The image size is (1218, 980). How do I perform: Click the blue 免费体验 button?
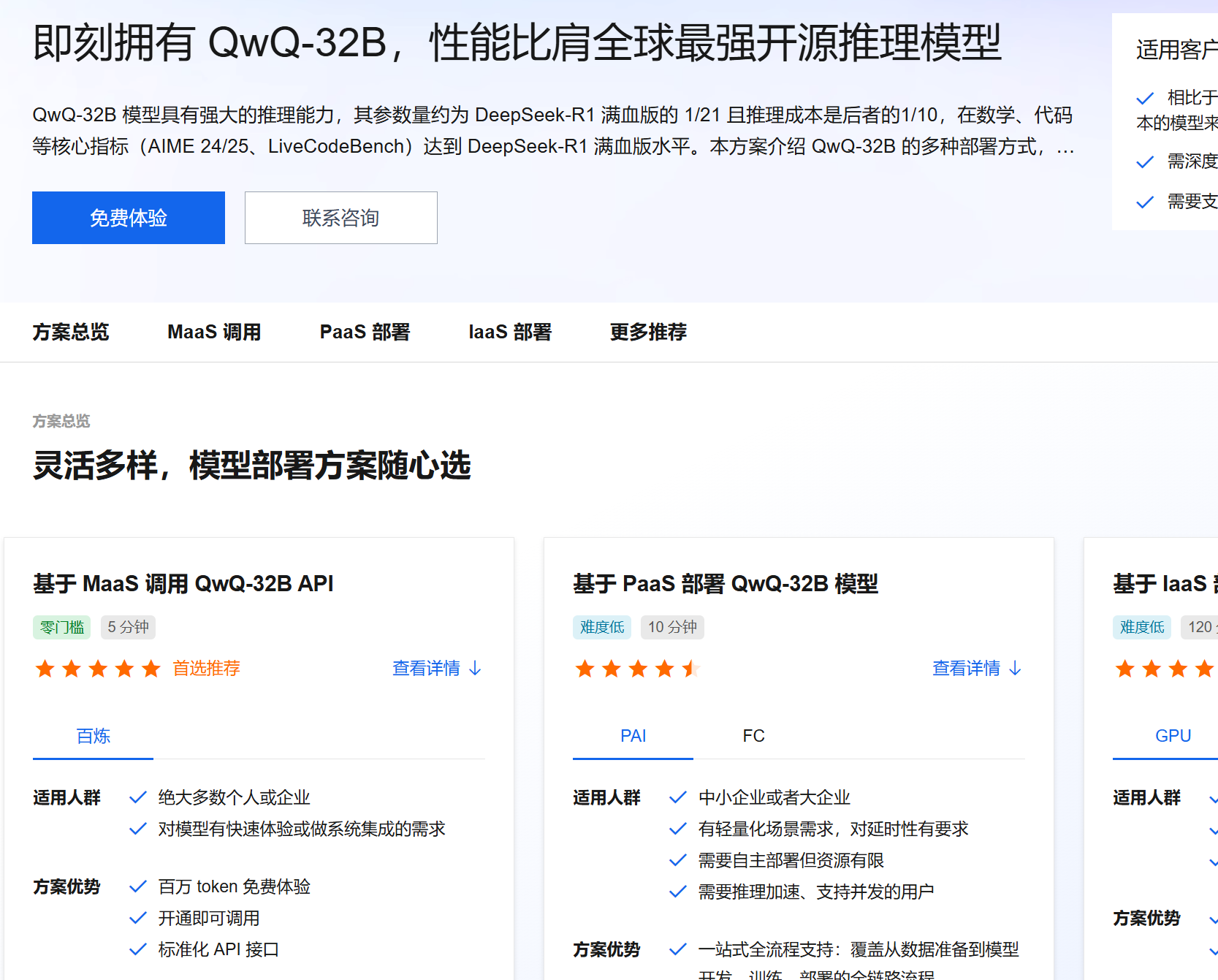(129, 218)
